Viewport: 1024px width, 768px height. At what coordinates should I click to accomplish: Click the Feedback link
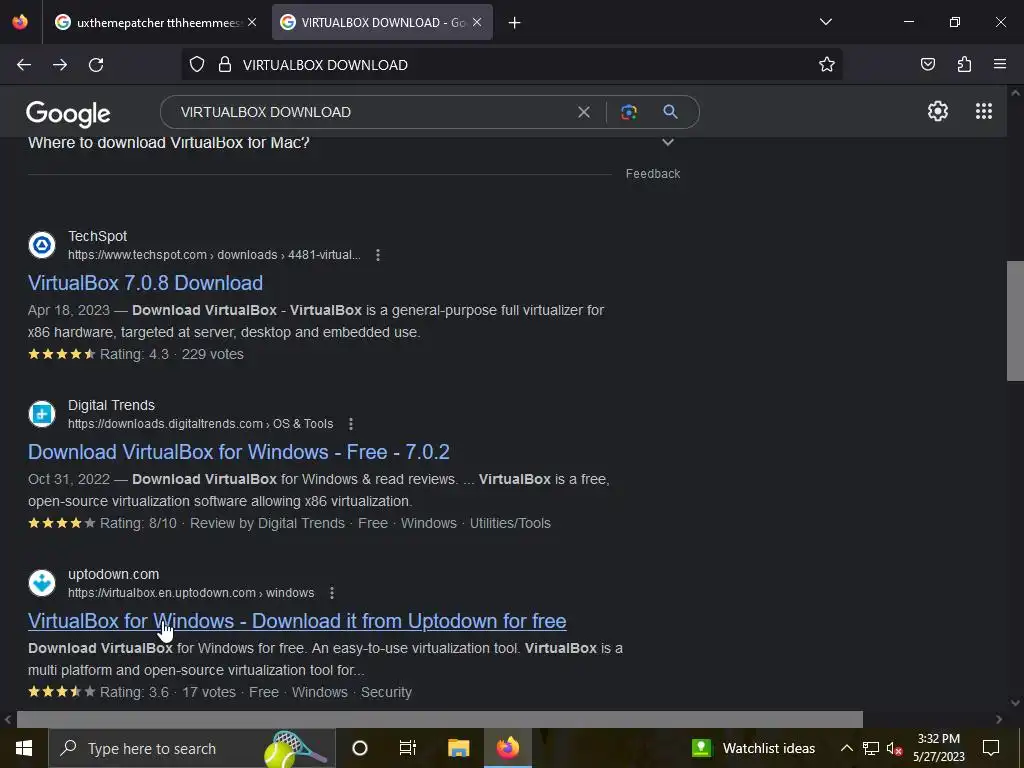tap(653, 174)
